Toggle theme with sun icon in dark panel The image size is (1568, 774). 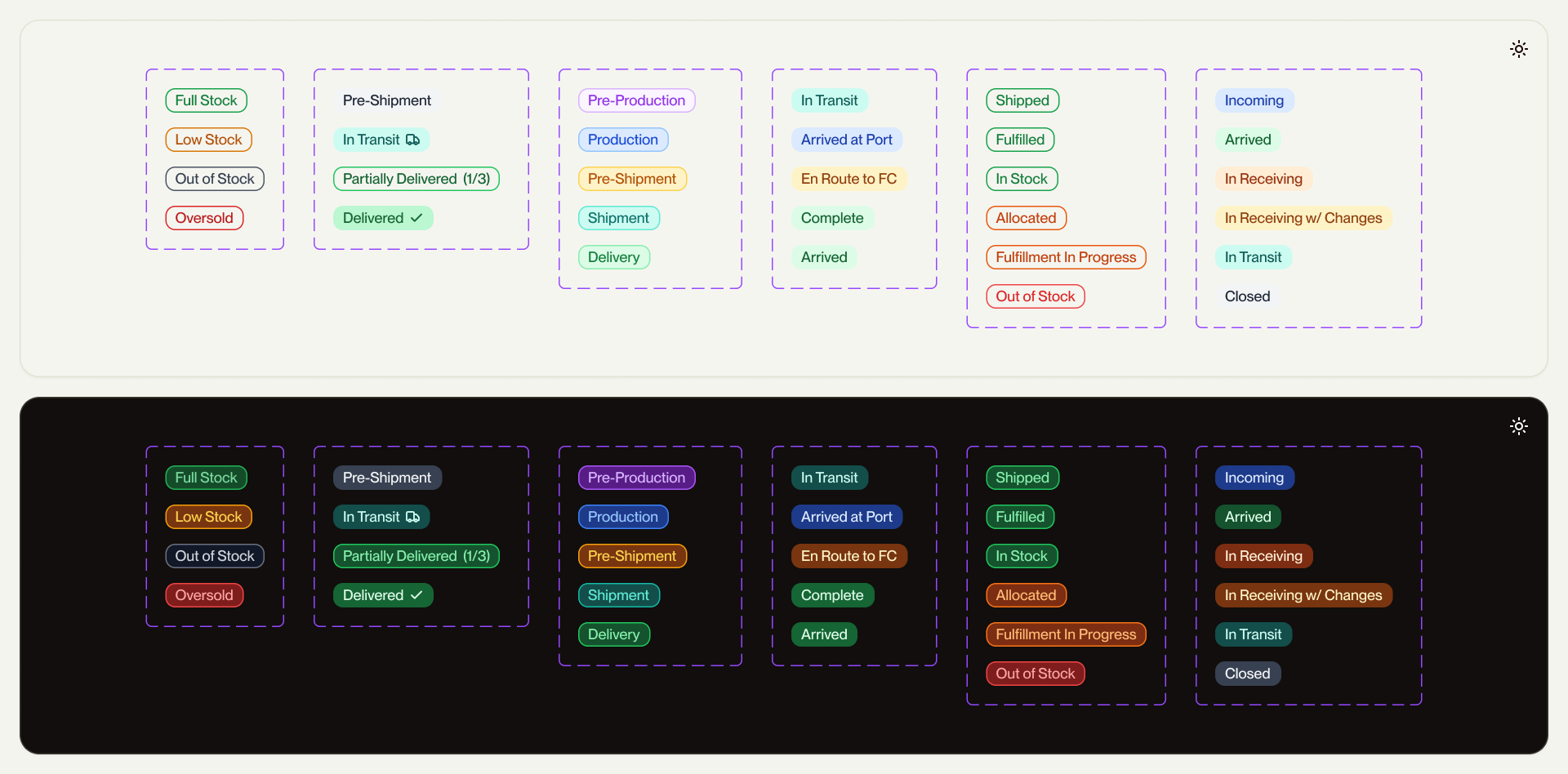pyautogui.click(x=1519, y=426)
